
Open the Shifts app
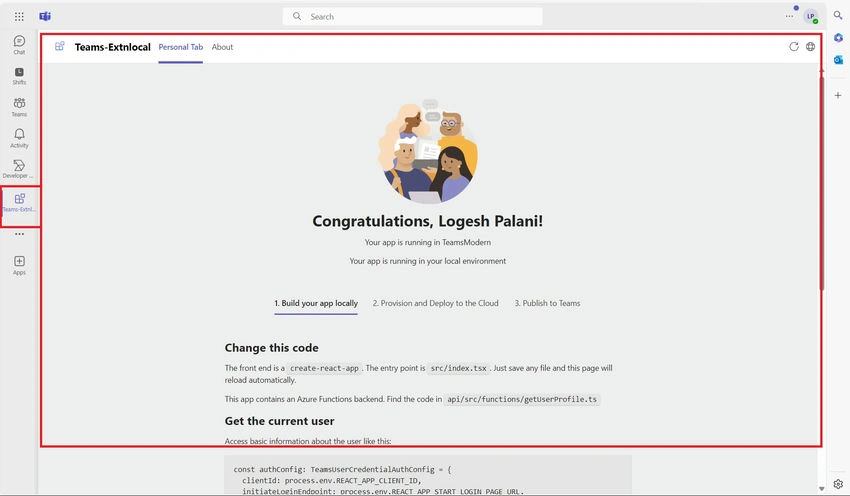[19, 76]
